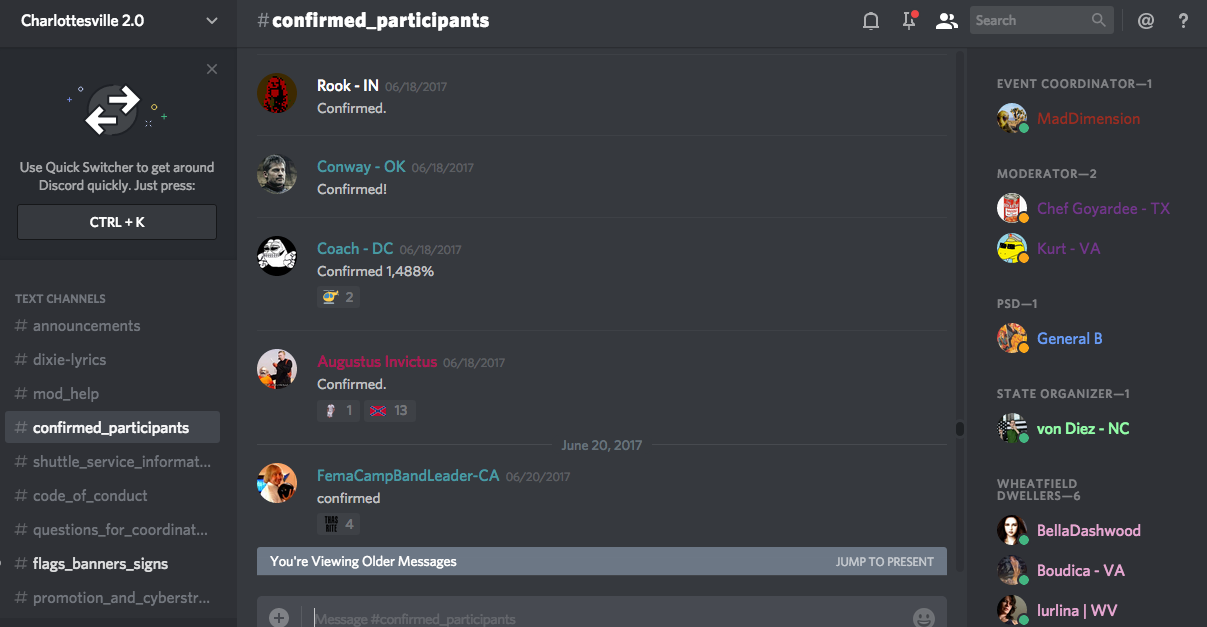Open help question mark icon
Image resolution: width=1207 pixels, height=627 pixels.
click(x=1183, y=20)
